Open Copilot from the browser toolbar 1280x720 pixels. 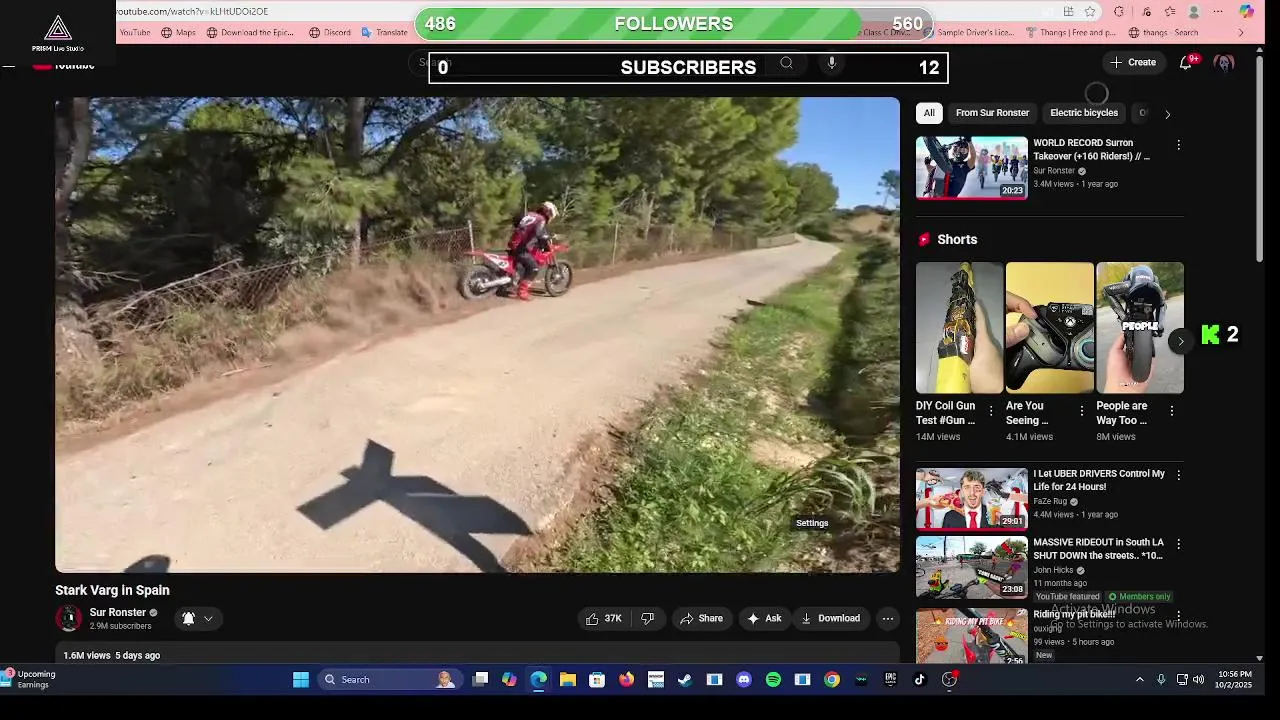1246,11
